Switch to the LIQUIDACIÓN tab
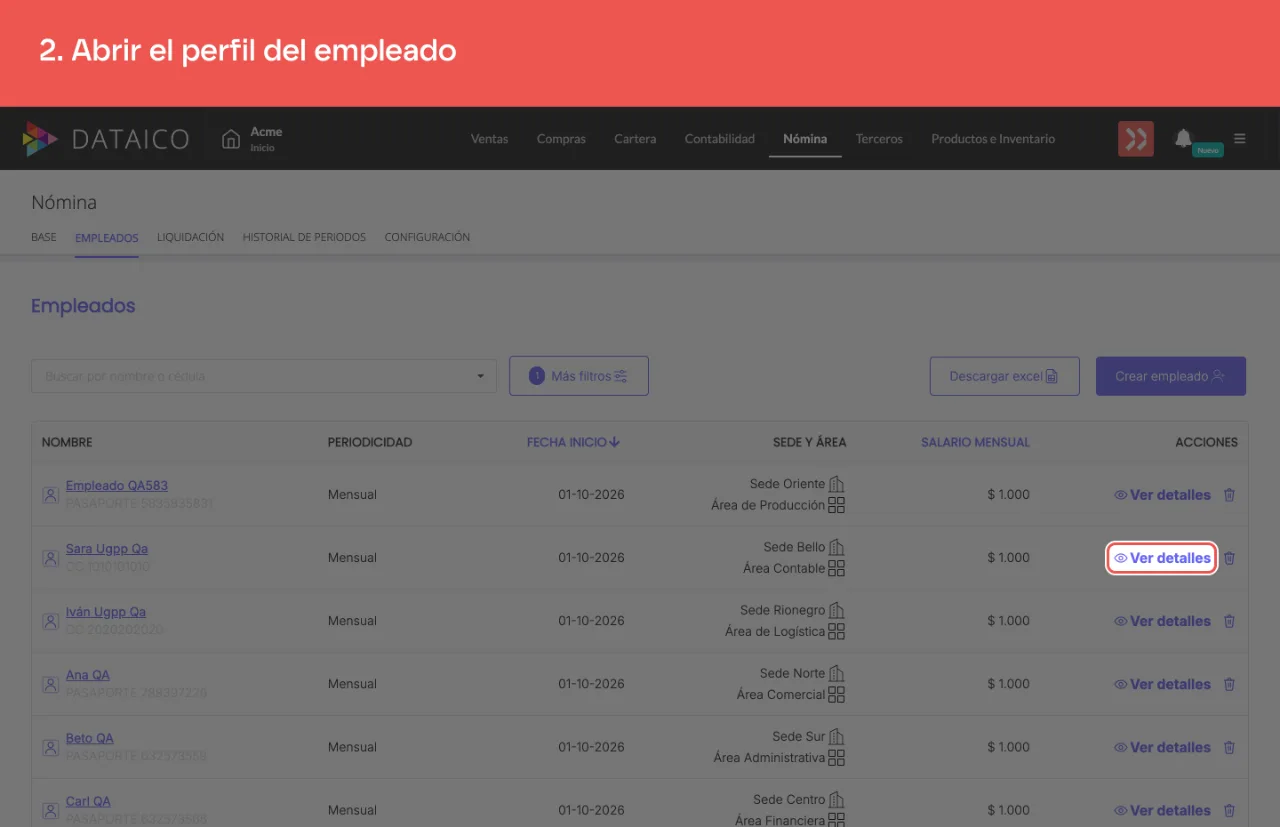Viewport: 1280px width, 827px height. tap(190, 238)
